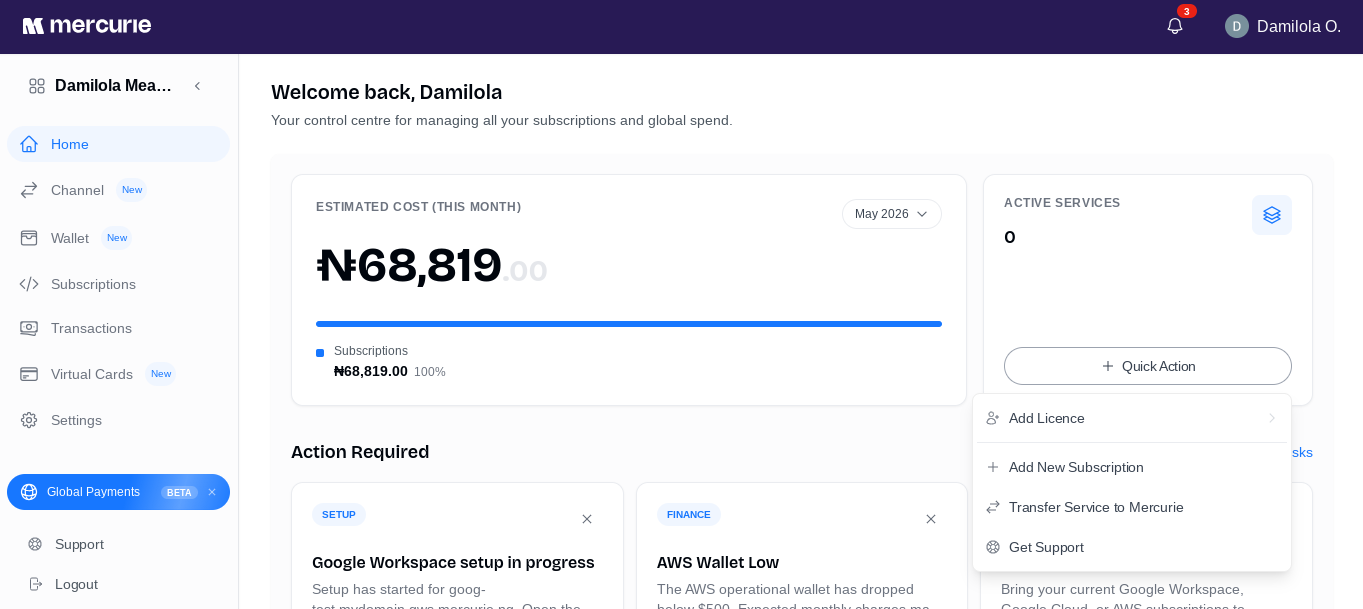
Task: Dismiss the Google Workspace setup card
Action: (x=587, y=519)
